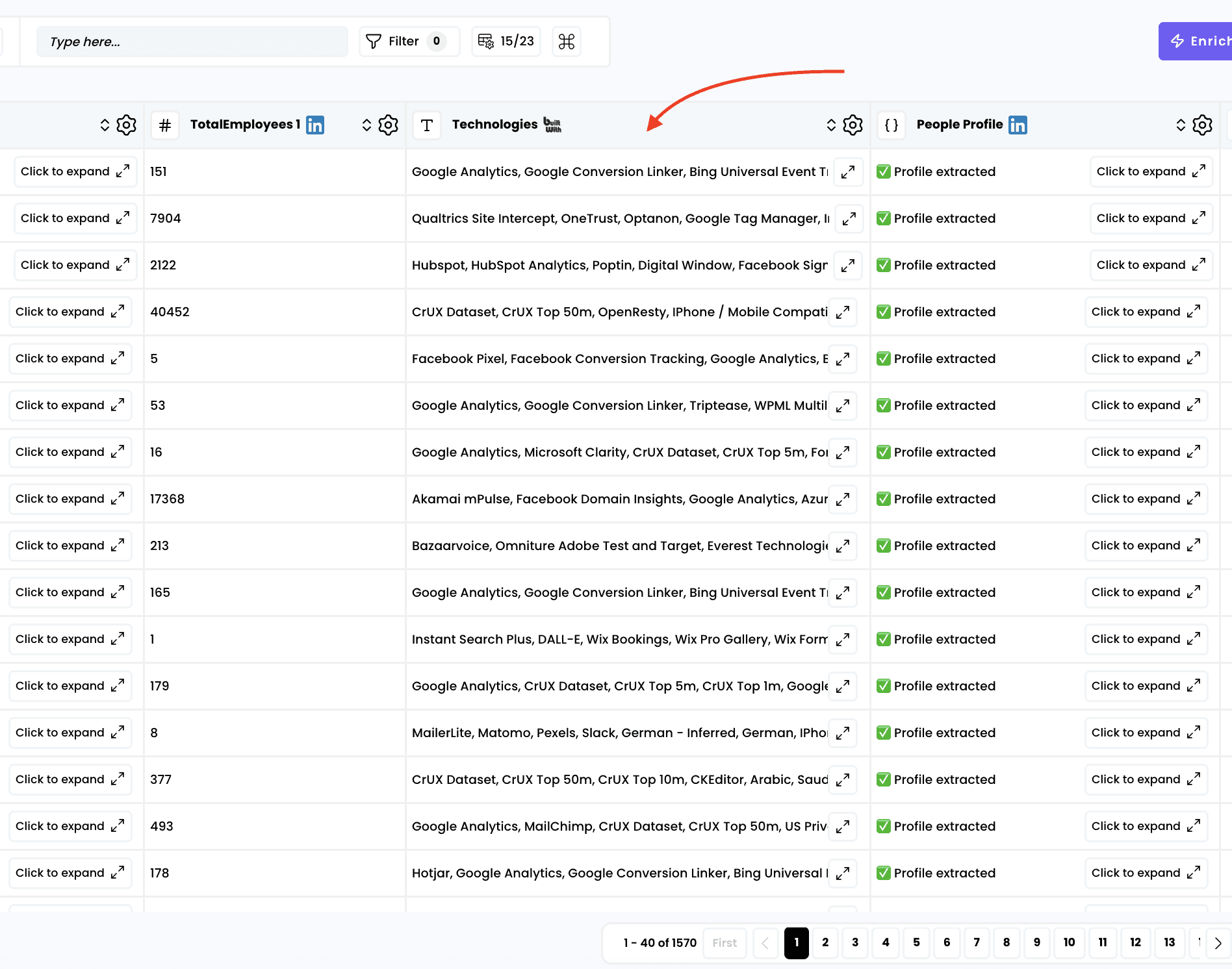Go to page 10
The height and width of the screenshot is (969, 1232).
[1069, 942]
